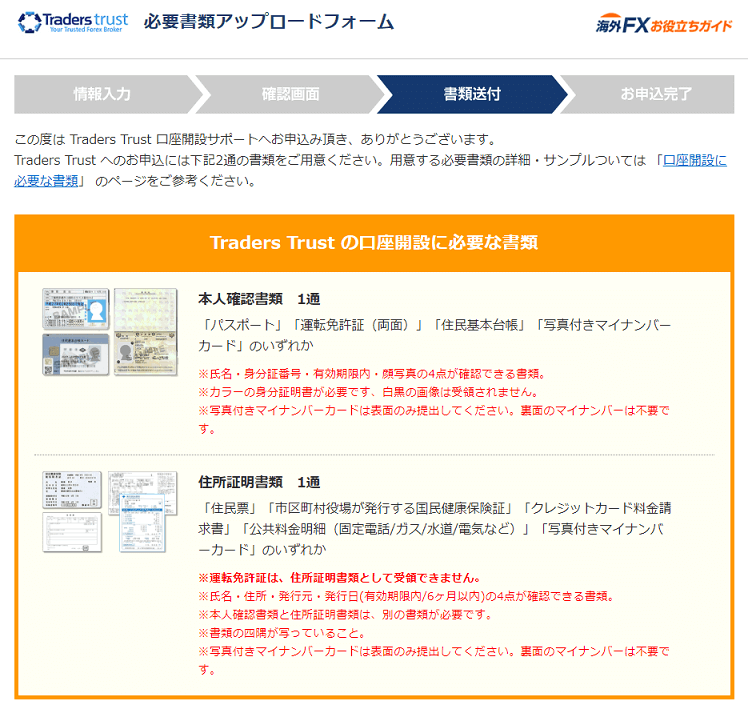This screenshot has height=709, width=748.
Task: Click the note 書類の四隅が写っていること
Action: [282, 633]
